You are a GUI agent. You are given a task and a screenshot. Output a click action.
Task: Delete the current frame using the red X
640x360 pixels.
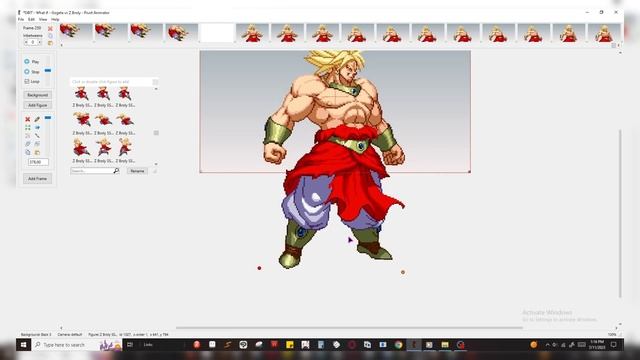[50, 29]
